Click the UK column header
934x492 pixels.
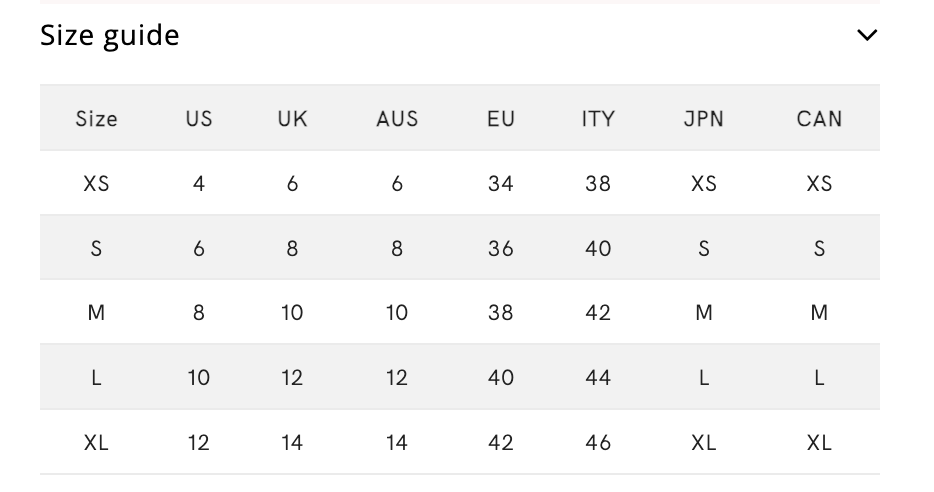pos(292,119)
